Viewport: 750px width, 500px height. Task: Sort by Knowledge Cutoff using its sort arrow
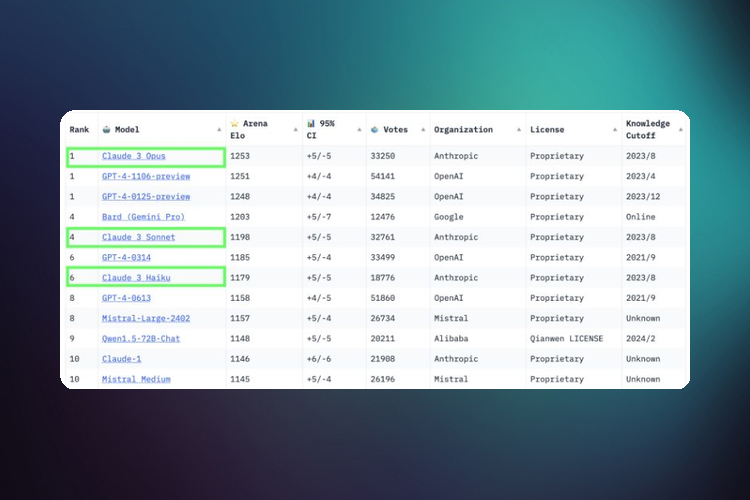(x=681, y=130)
